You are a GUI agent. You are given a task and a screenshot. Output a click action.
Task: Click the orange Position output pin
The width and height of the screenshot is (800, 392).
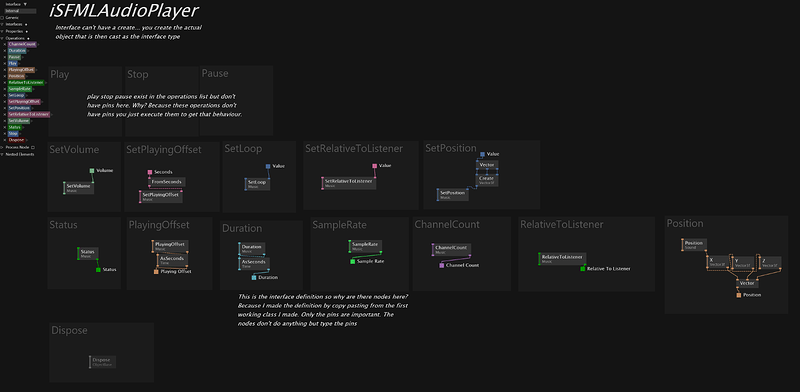[x=738, y=295]
